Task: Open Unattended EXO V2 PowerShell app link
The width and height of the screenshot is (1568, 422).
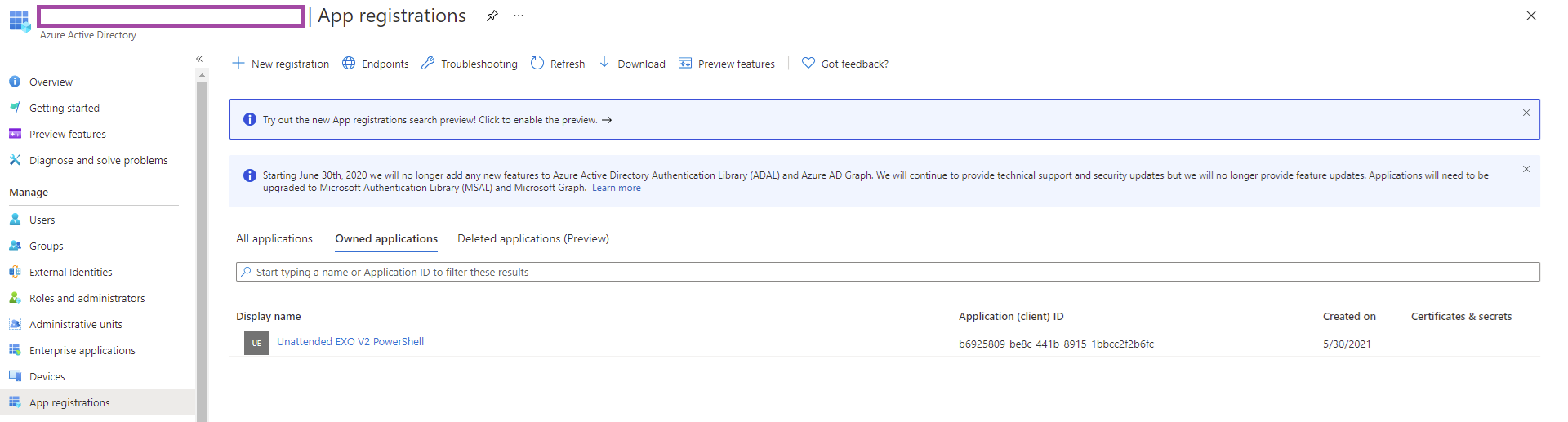Action: tap(350, 341)
